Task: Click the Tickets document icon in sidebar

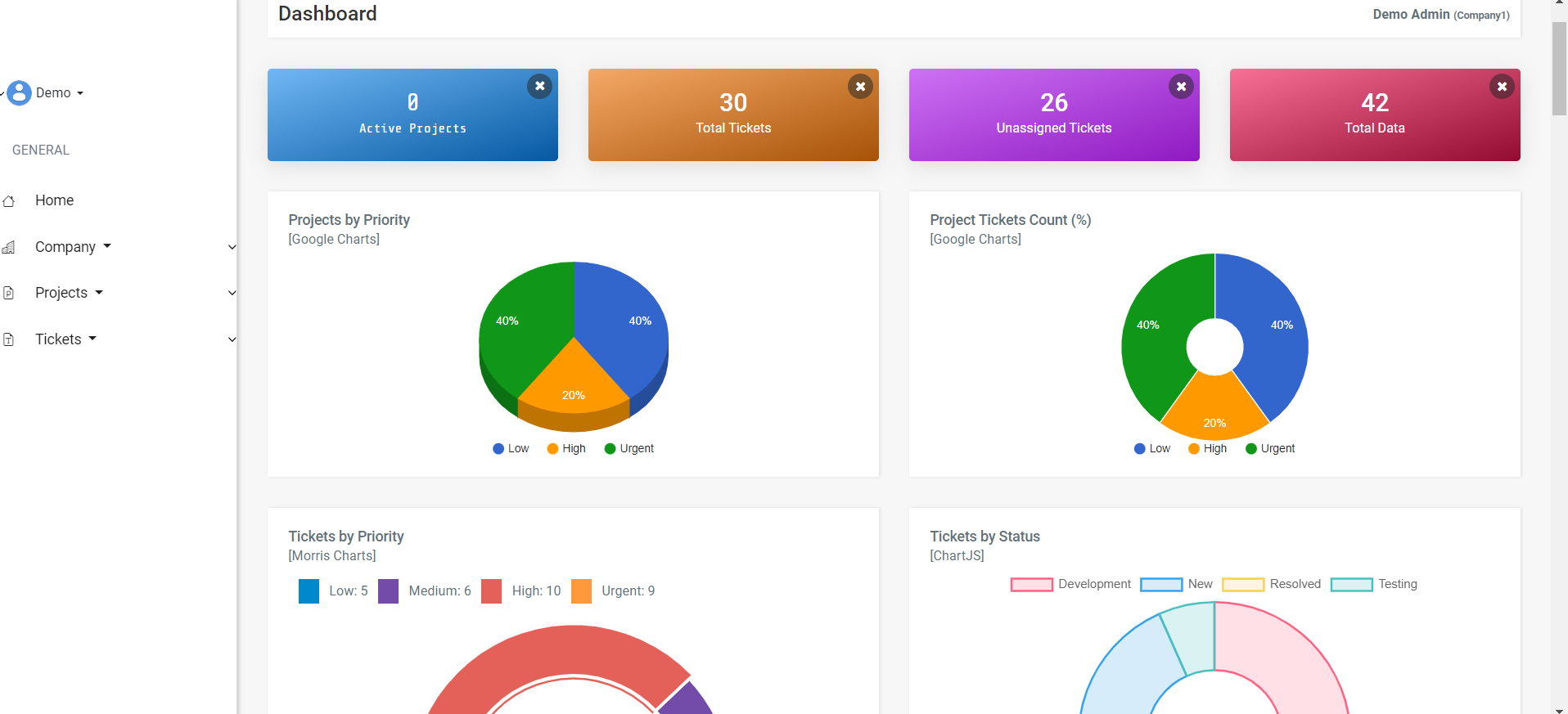Action: tap(9, 339)
